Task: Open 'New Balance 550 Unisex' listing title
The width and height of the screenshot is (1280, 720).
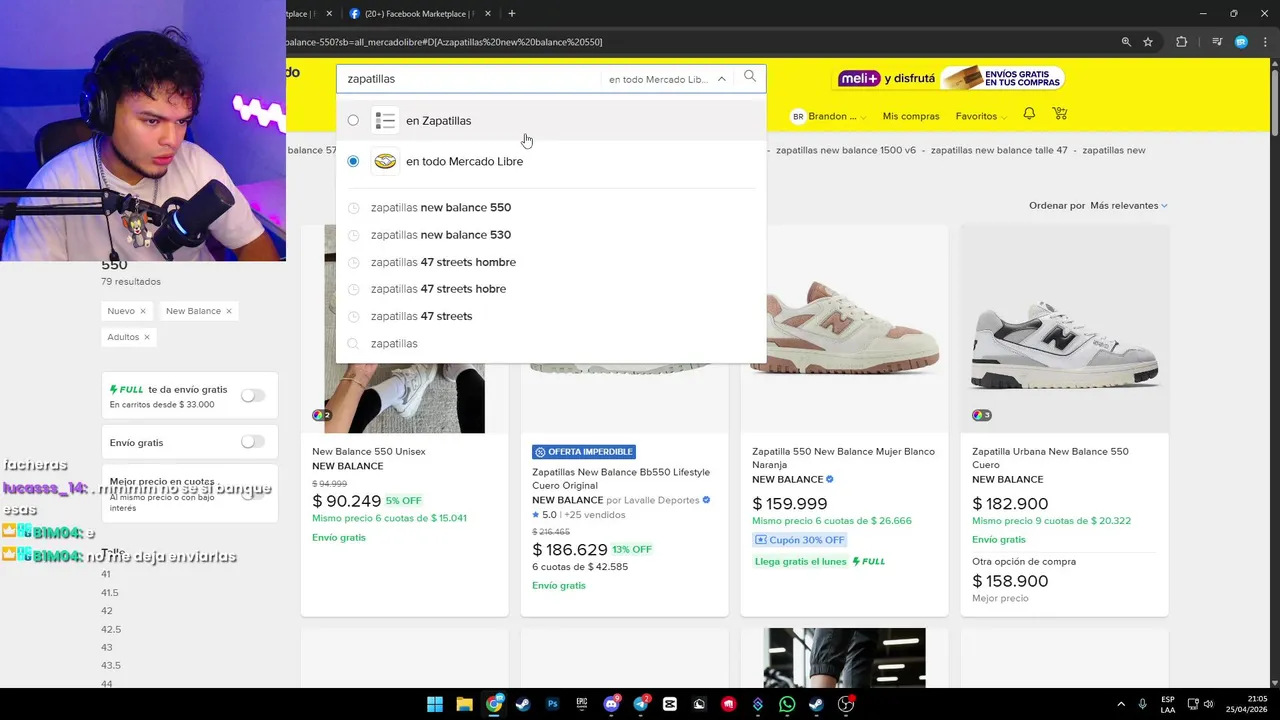Action: point(369,451)
